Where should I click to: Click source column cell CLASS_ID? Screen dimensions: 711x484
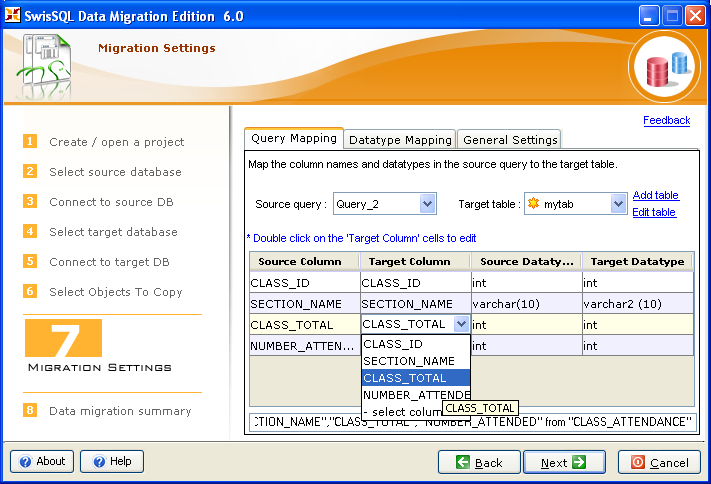(305, 283)
